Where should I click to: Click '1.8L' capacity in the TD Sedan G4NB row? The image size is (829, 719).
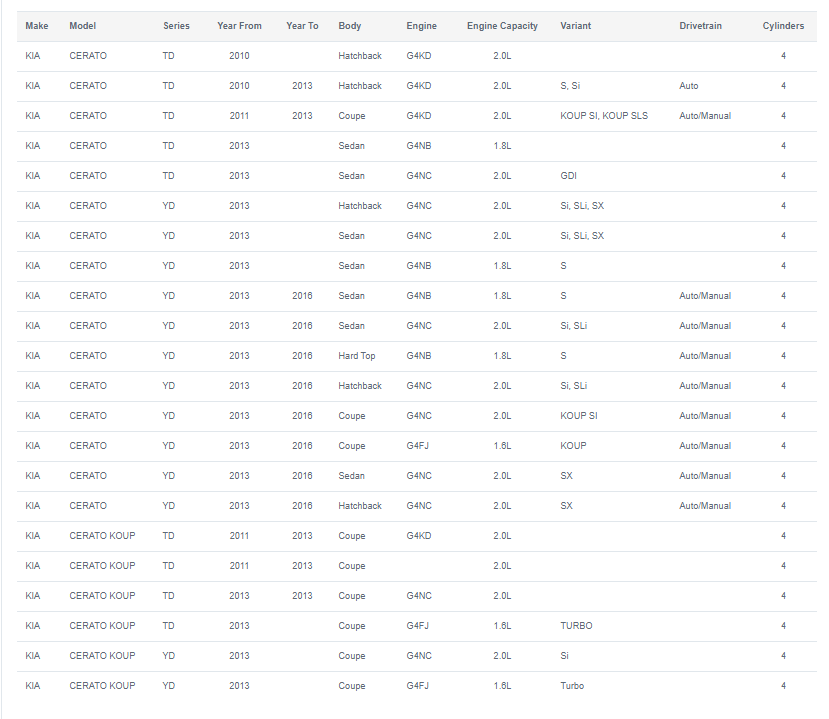[502, 145]
